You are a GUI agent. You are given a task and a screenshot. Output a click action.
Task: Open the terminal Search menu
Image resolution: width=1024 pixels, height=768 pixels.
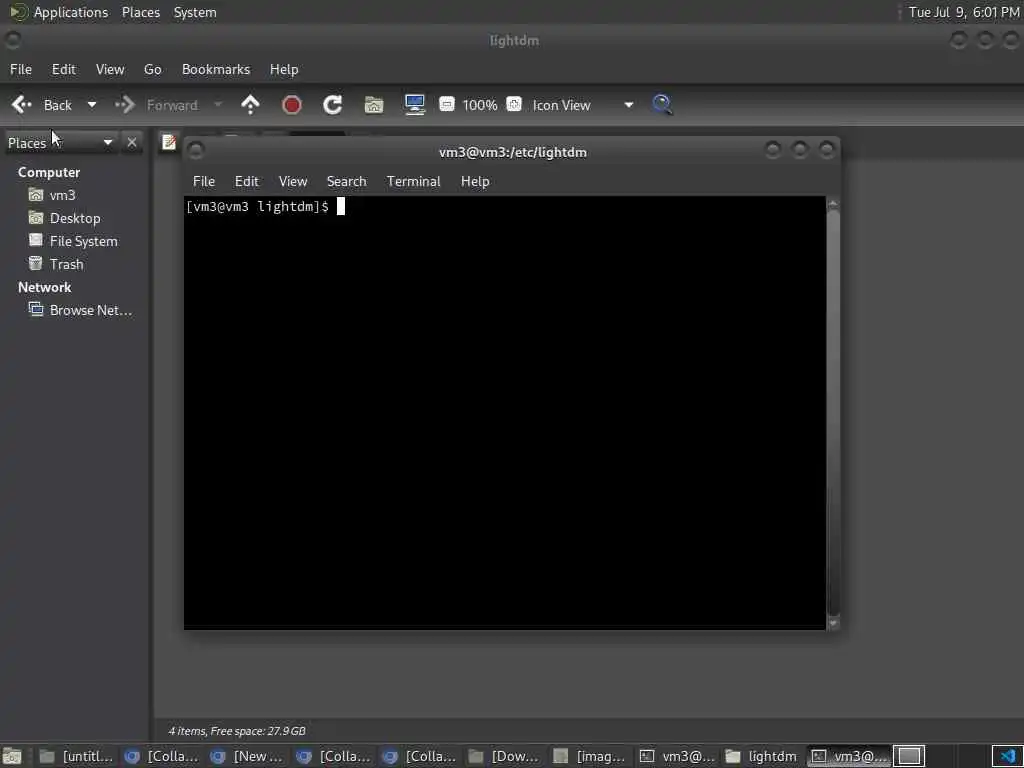click(x=347, y=182)
